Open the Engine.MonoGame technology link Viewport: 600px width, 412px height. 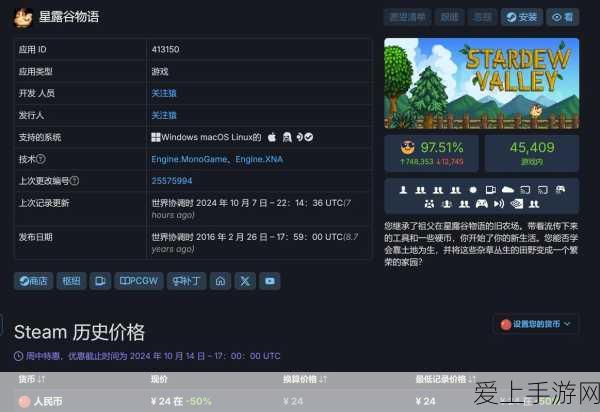point(189,159)
